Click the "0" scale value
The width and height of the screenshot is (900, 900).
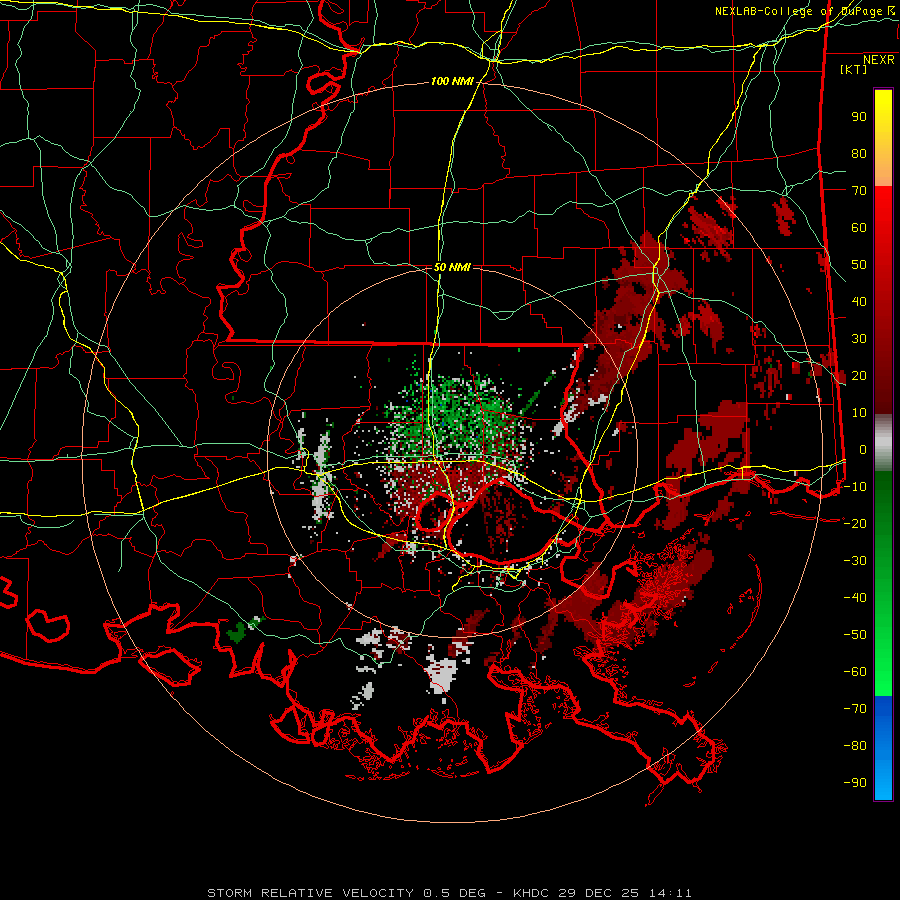pos(863,449)
